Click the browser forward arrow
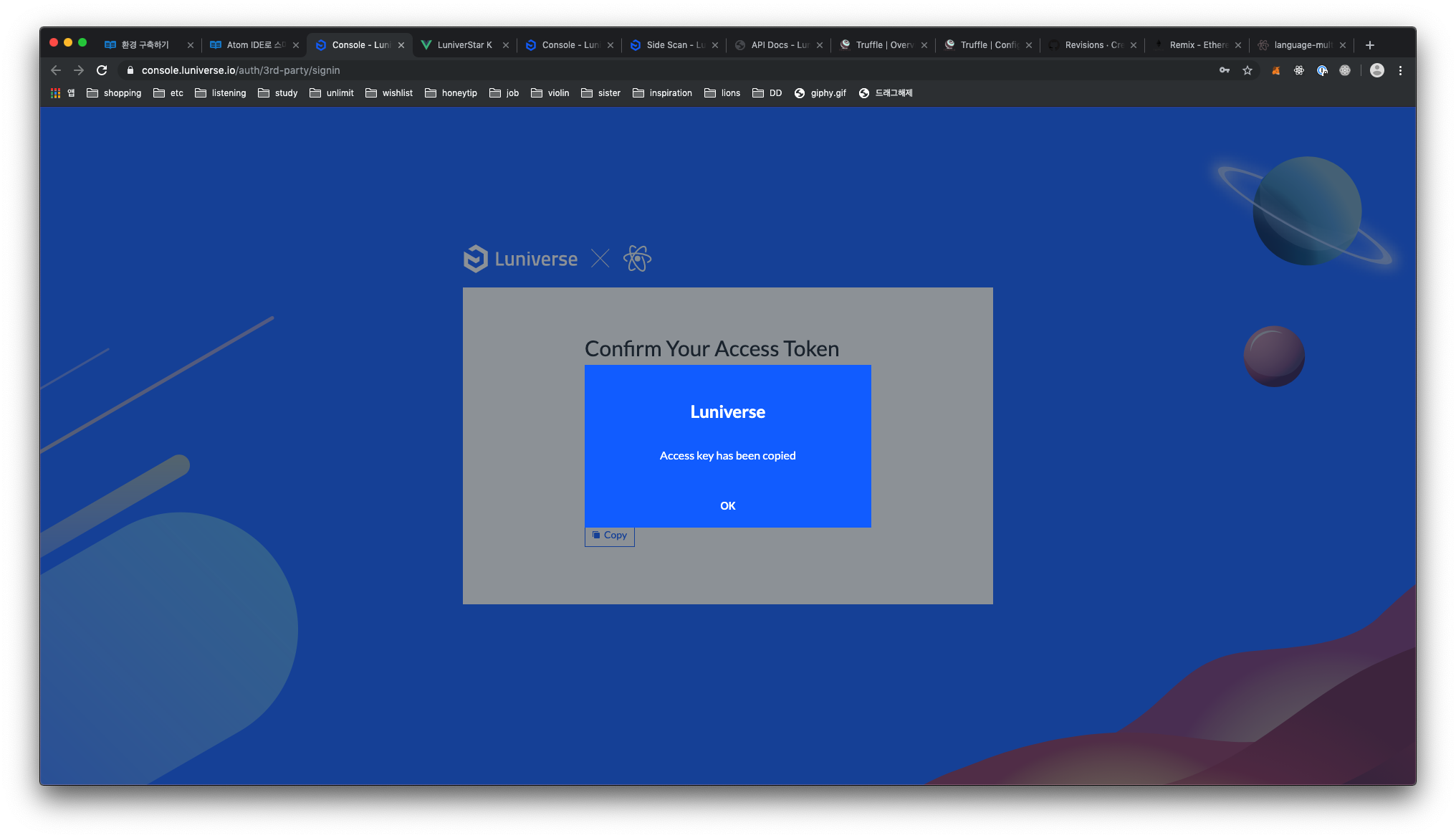The width and height of the screenshot is (1456, 838). pos(79,70)
